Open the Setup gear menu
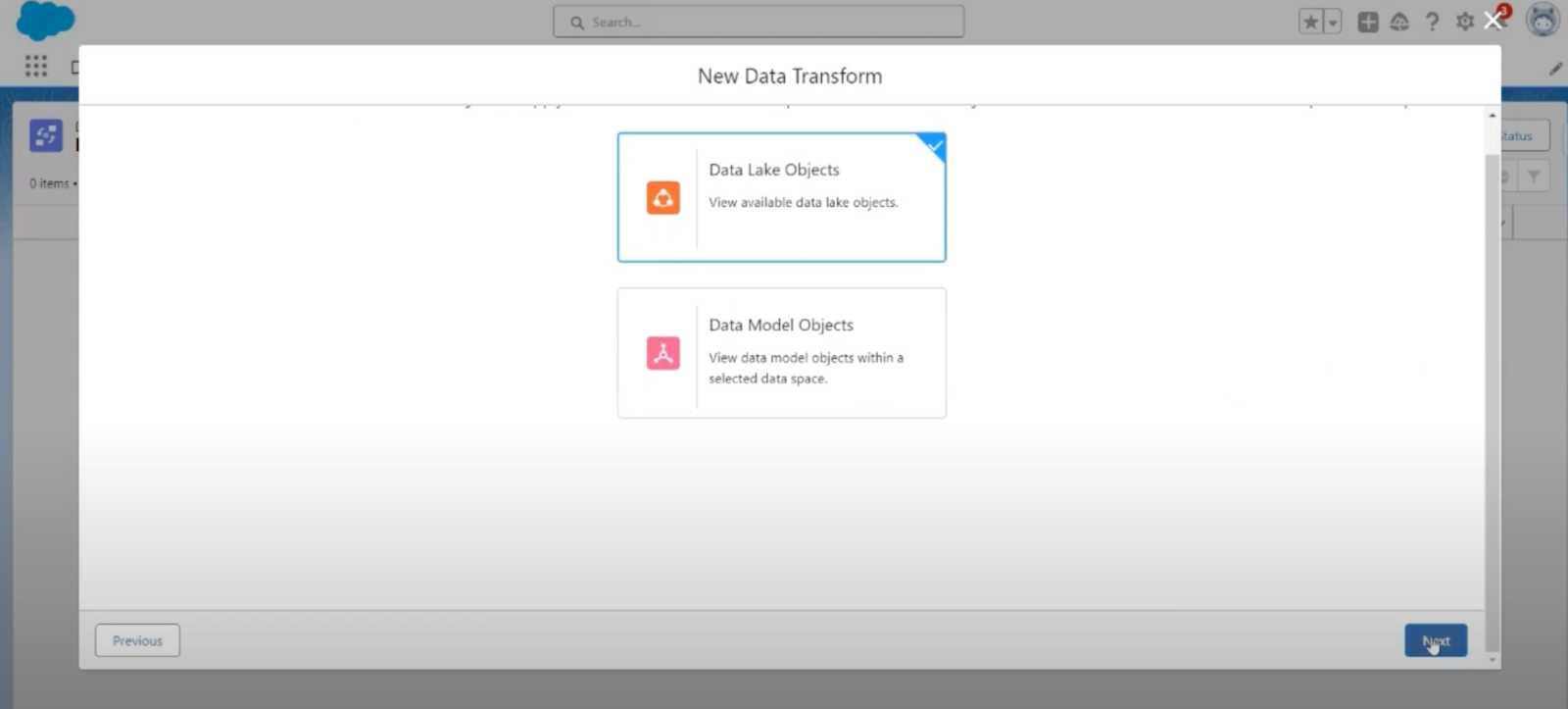 click(x=1464, y=22)
